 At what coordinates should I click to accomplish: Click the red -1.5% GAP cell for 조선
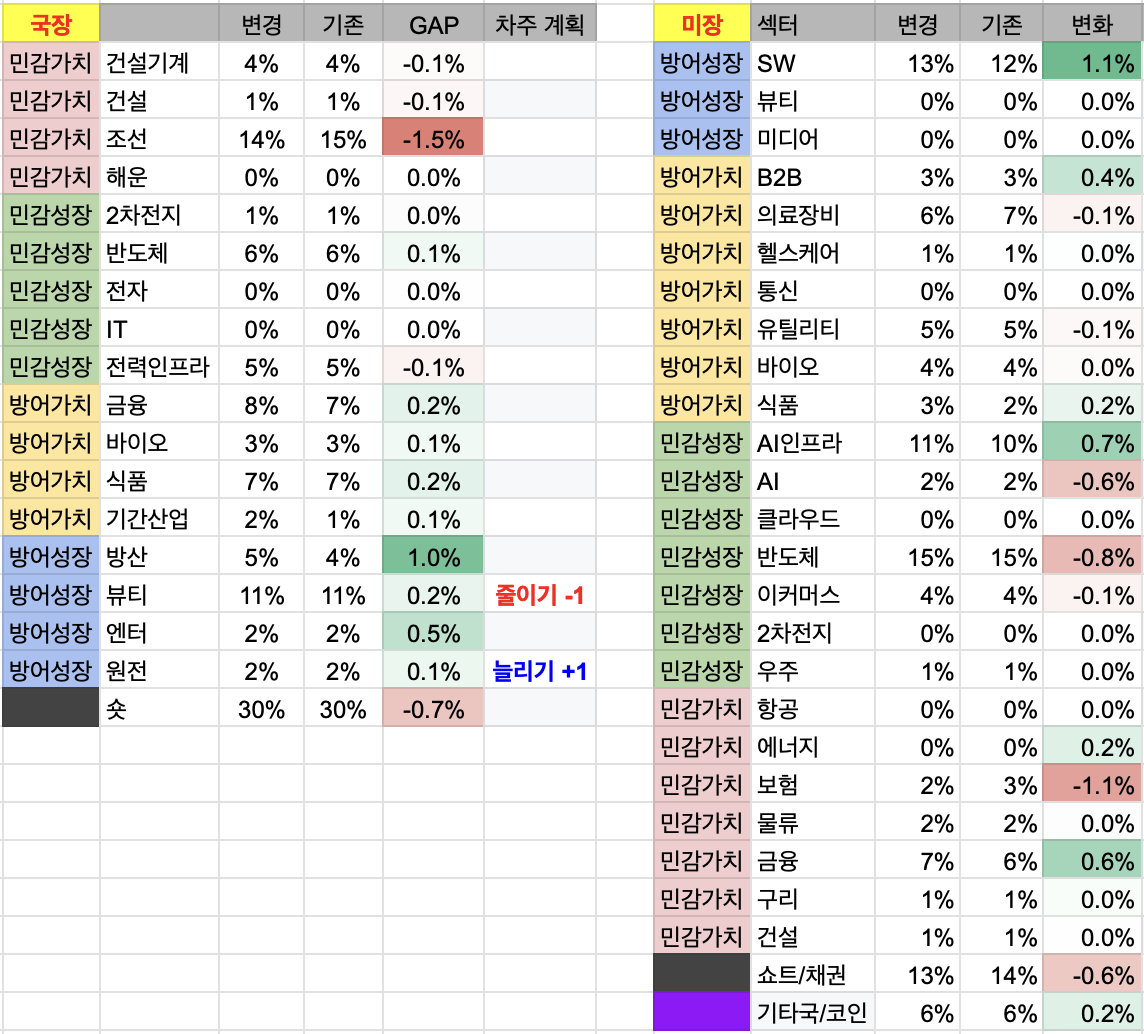[x=433, y=139]
